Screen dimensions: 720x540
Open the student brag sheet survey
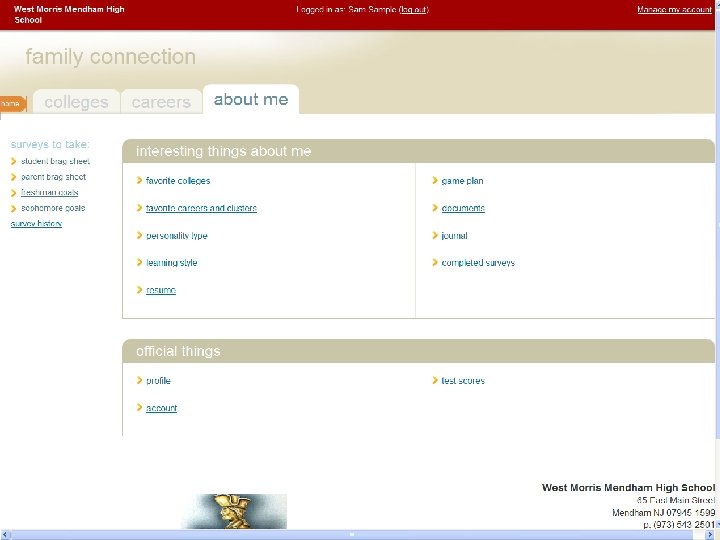tap(55, 161)
